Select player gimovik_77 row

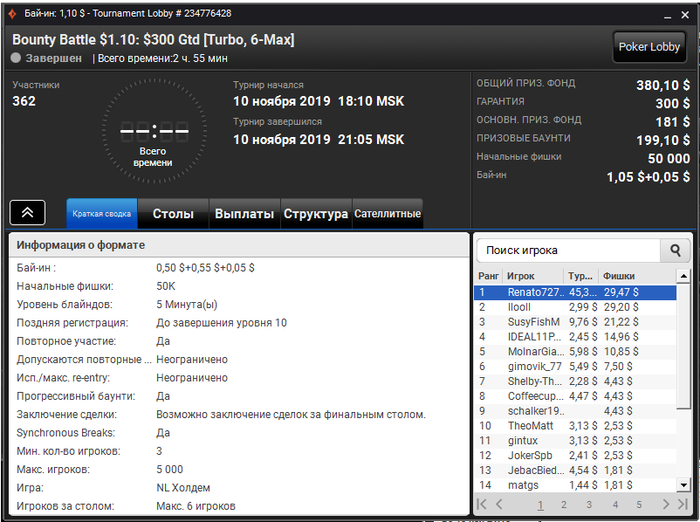tap(575, 366)
